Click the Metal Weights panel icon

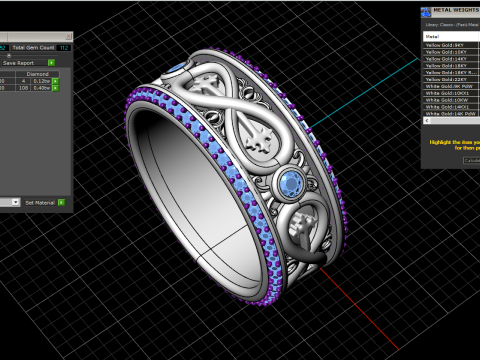[x=426, y=12]
